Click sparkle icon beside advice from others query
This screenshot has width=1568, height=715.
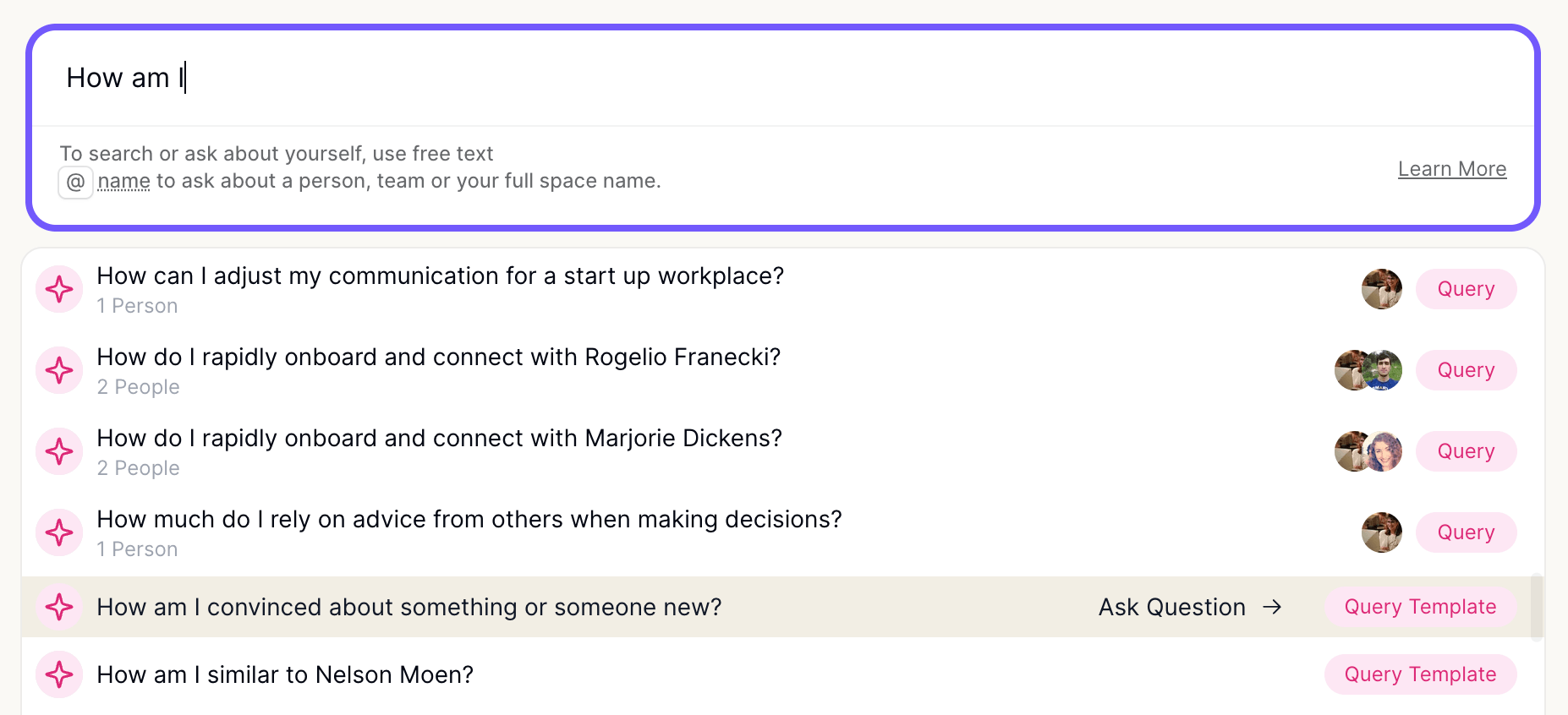pyautogui.click(x=59, y=532)
